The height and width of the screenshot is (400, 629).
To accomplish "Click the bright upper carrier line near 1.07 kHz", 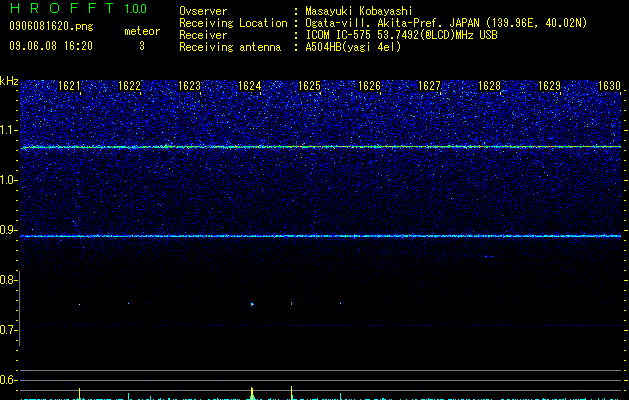I will pos(321,147).
